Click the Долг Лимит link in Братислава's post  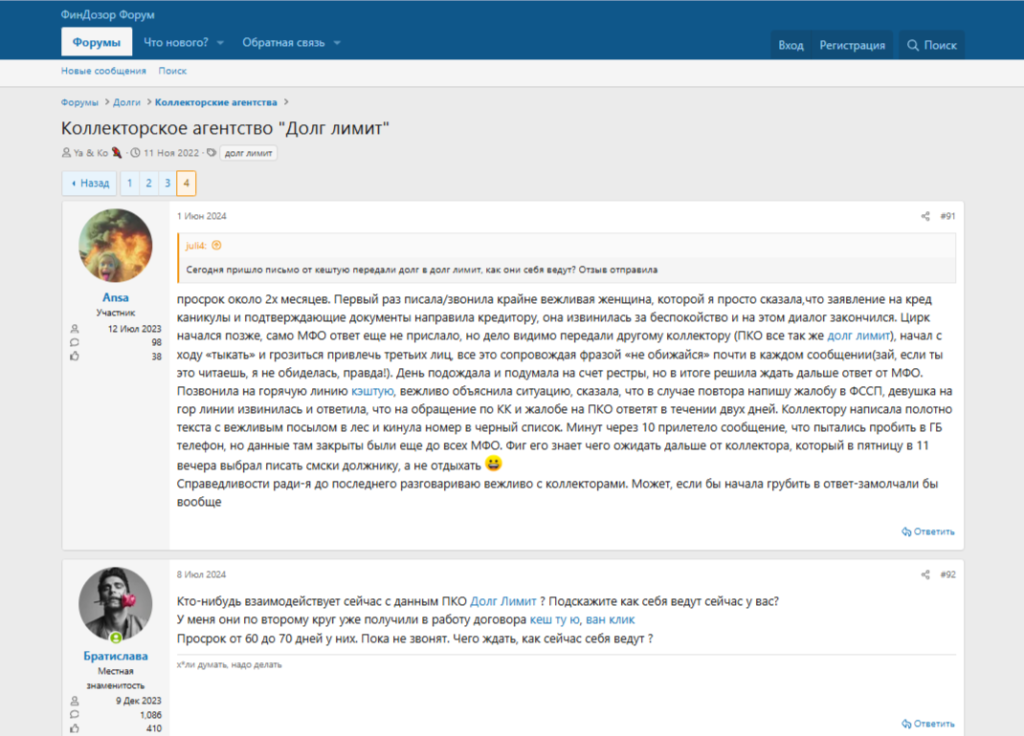pos(503,601)
